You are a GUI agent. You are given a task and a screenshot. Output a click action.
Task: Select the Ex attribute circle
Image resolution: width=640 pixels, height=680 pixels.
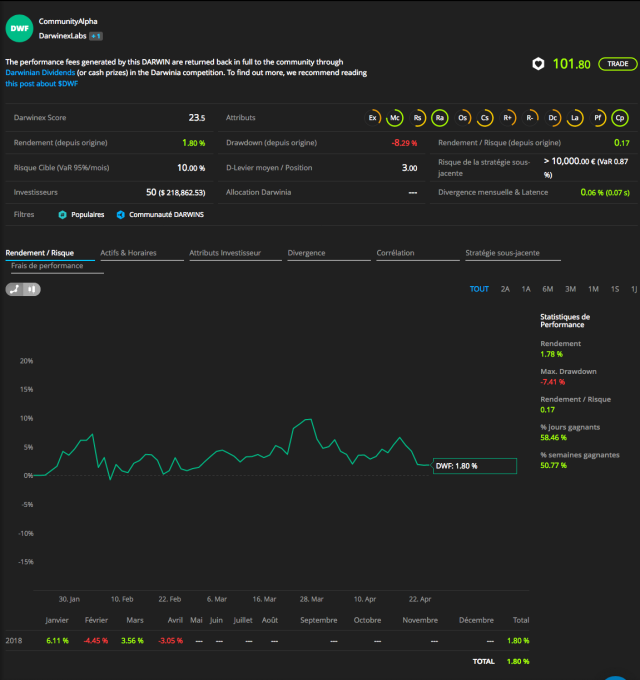(x=372, y=118)
